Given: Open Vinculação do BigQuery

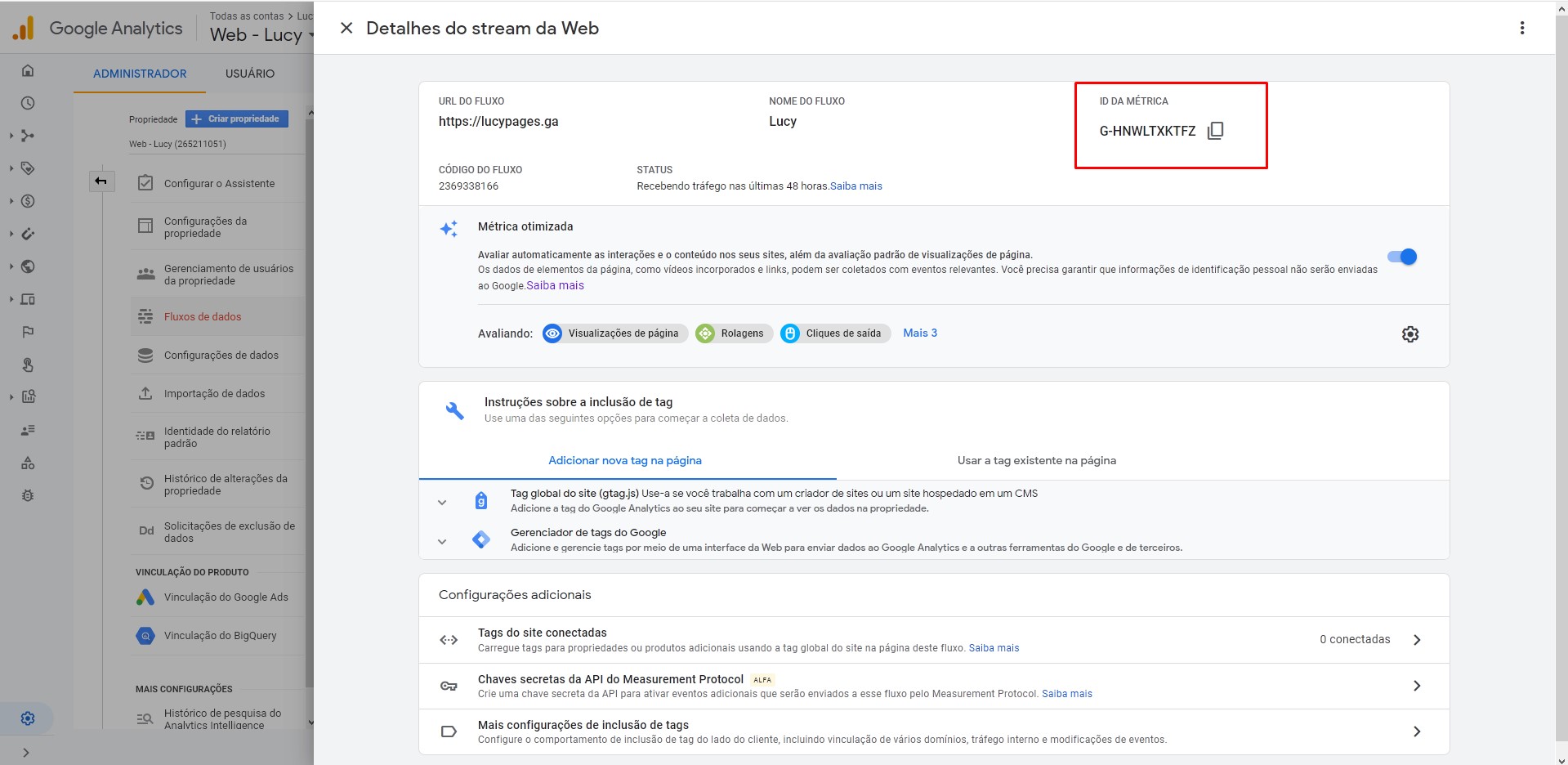Looking at the screenshot, I should [x=217, y=635].
